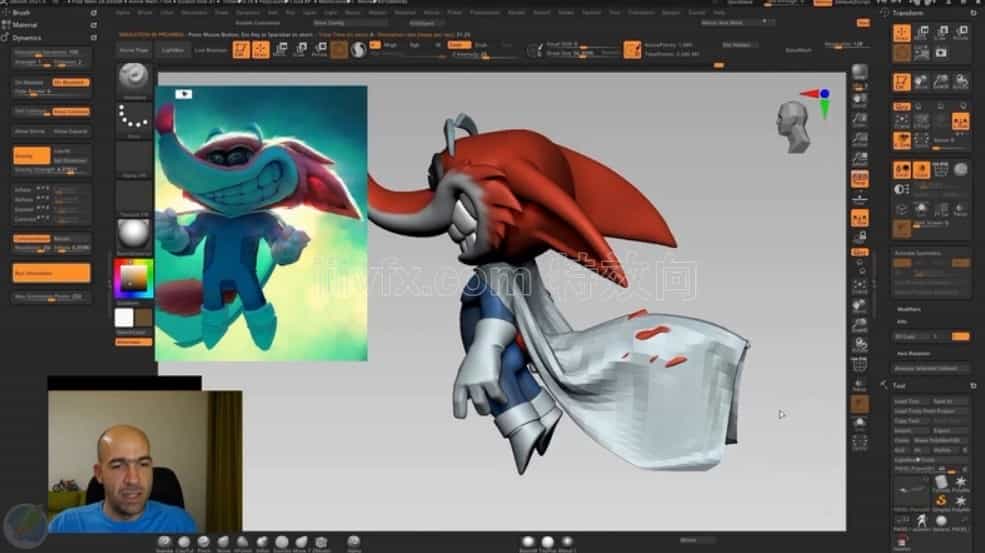Toggle the Live Boolean button
The height and width of the screenshot is (553, 985).
210,50
